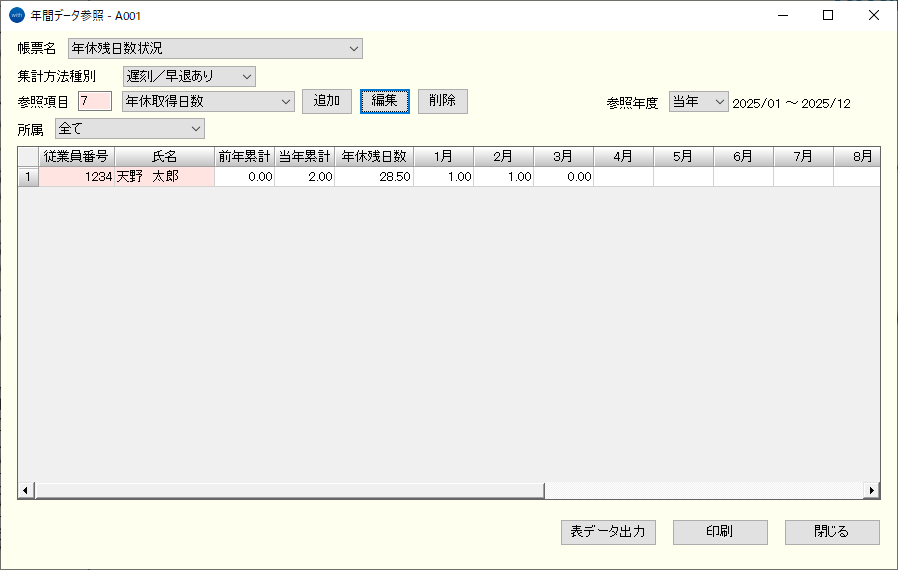898x570 pixels.
Task: Click the 表データ出力 button
Action: [608, 532]
